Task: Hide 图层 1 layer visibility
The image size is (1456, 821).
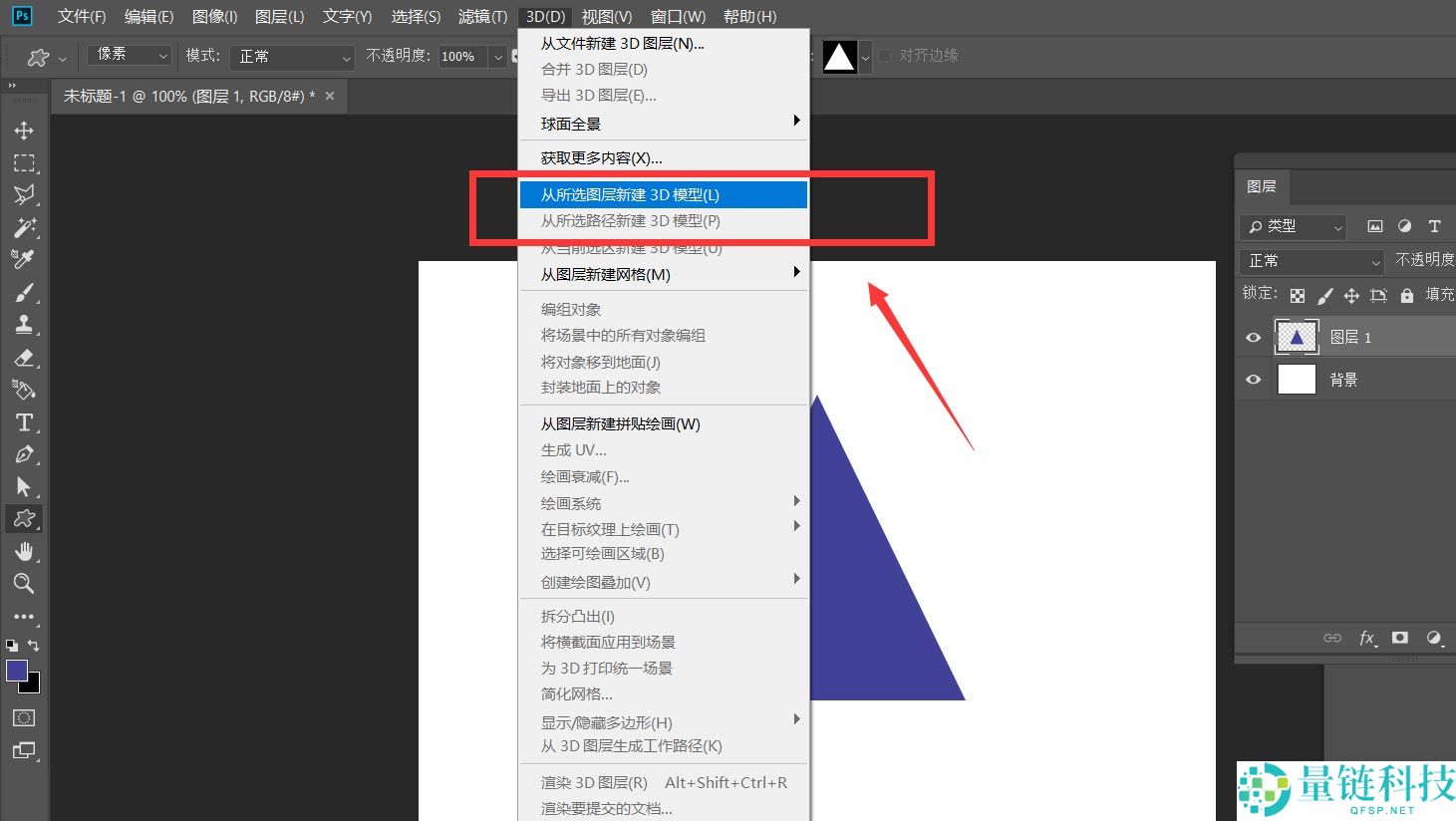Action: pyautogui.click(x=1253, y=338)
